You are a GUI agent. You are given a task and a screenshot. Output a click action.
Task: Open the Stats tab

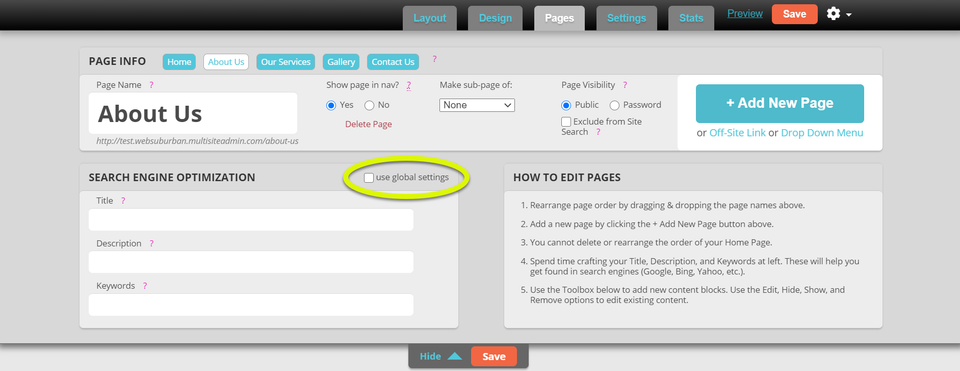(691, 18)
